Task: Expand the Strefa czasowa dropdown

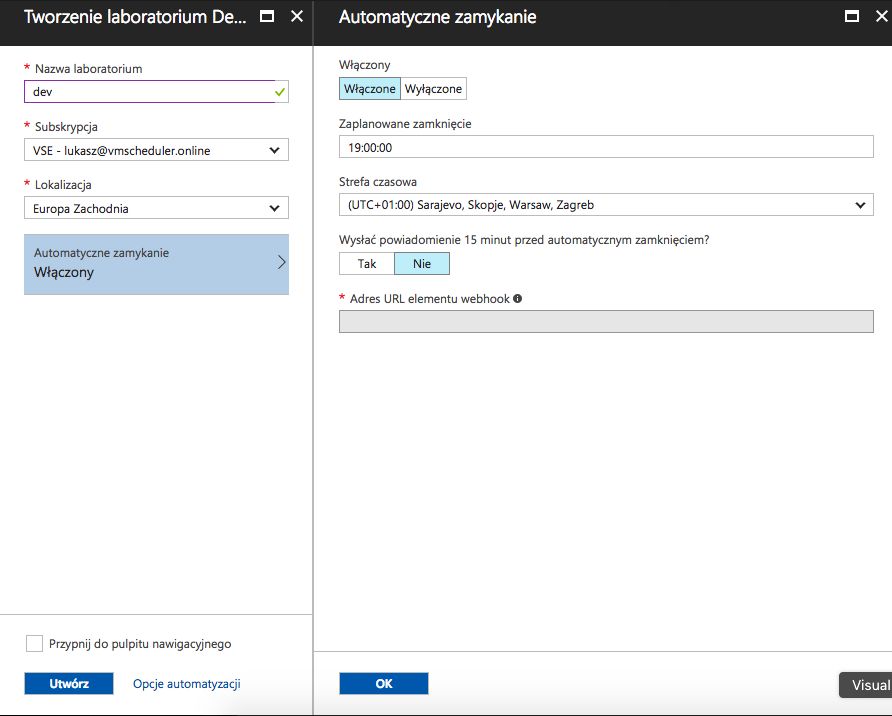Action: click(606, 205)
